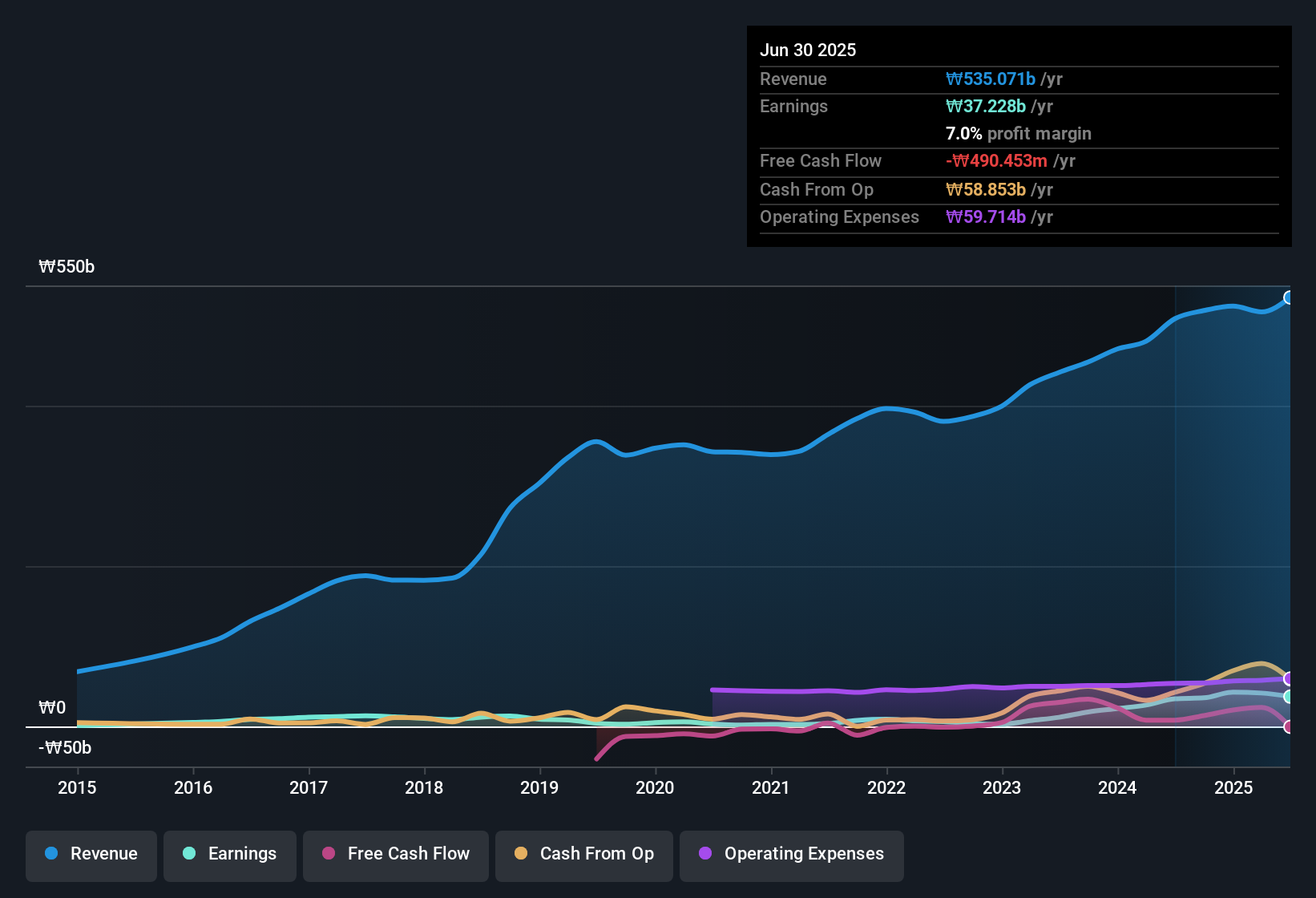The height and width of the screenshot is (898, 1316).
Task: Click the Jun 30 2025 tooltip date
Action: coord(808,51)
